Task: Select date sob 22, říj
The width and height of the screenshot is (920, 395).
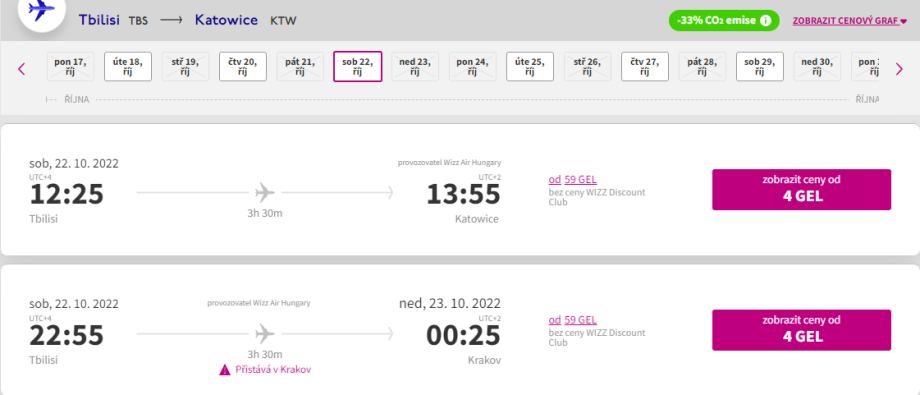Action: (358, 66)
